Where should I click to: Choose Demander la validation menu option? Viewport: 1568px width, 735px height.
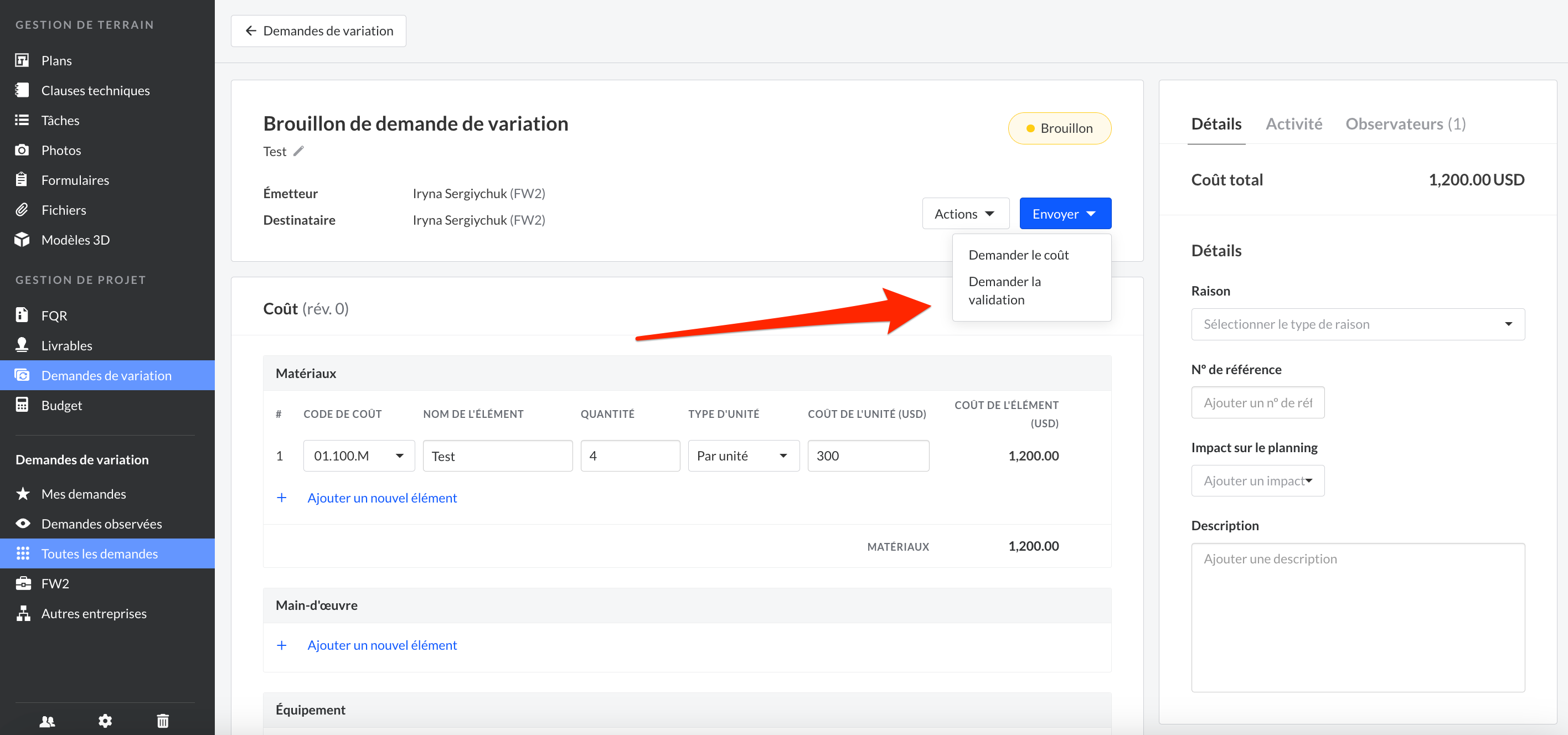click(1004, 290)
